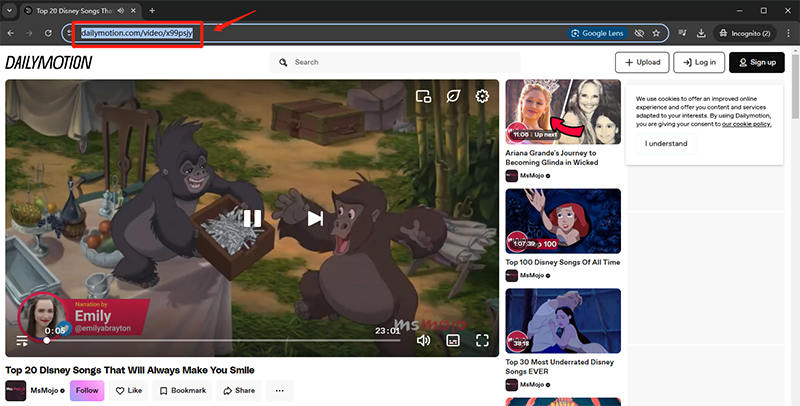Image resolution: width=800 pixels, height=406 pixels.
Task: Open video settings gear in player
Action: tap(482, 96)
